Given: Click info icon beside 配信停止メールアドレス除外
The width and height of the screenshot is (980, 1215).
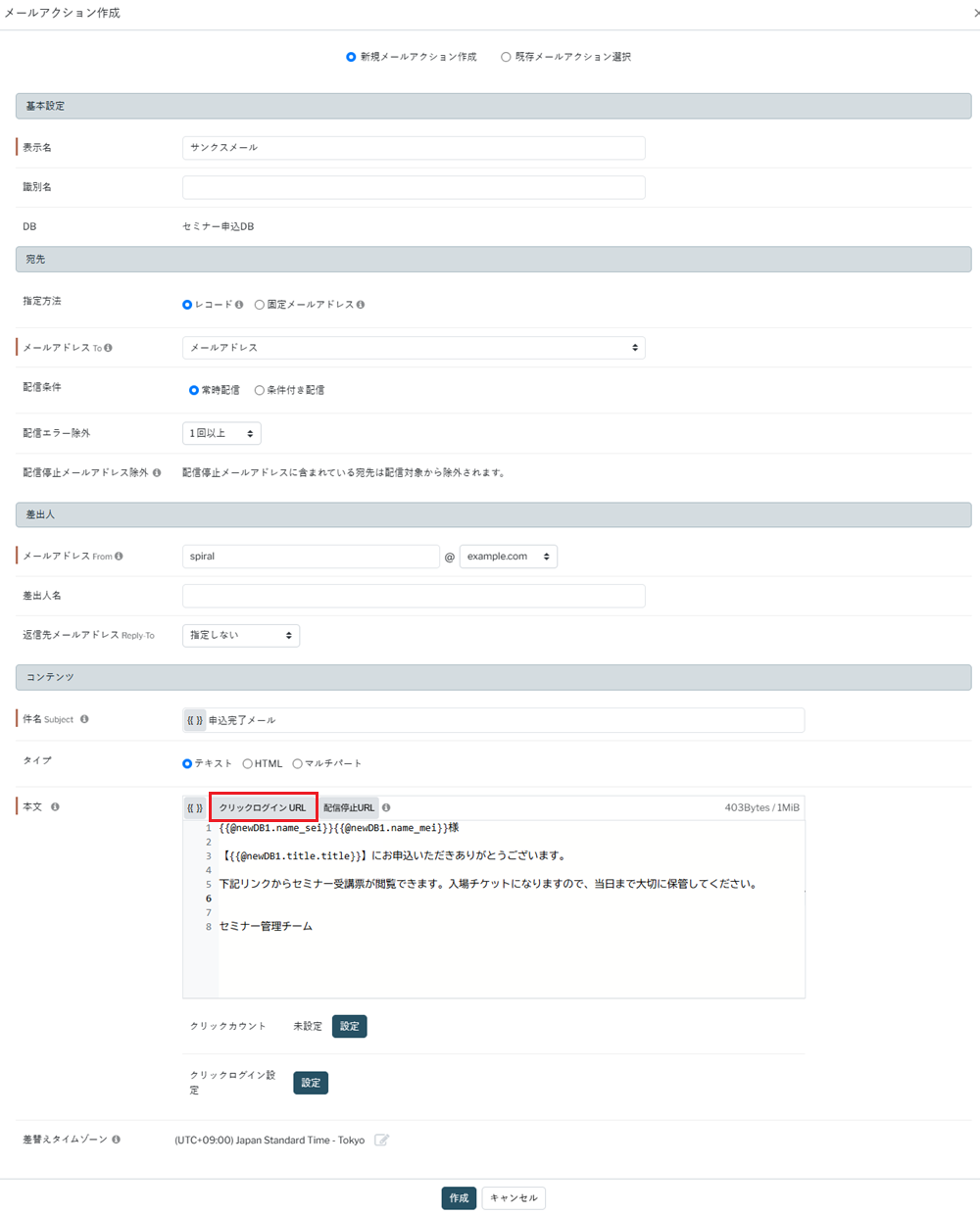Looking at the screenshot, I should click(x=157, y=472).
